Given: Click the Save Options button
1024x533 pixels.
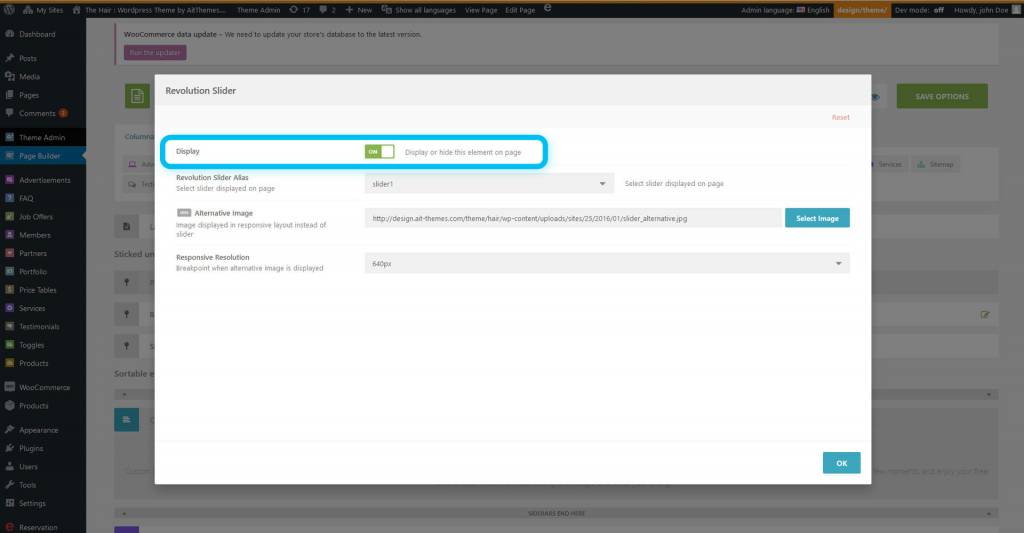Looking at the screenshot, I should 942,96.
